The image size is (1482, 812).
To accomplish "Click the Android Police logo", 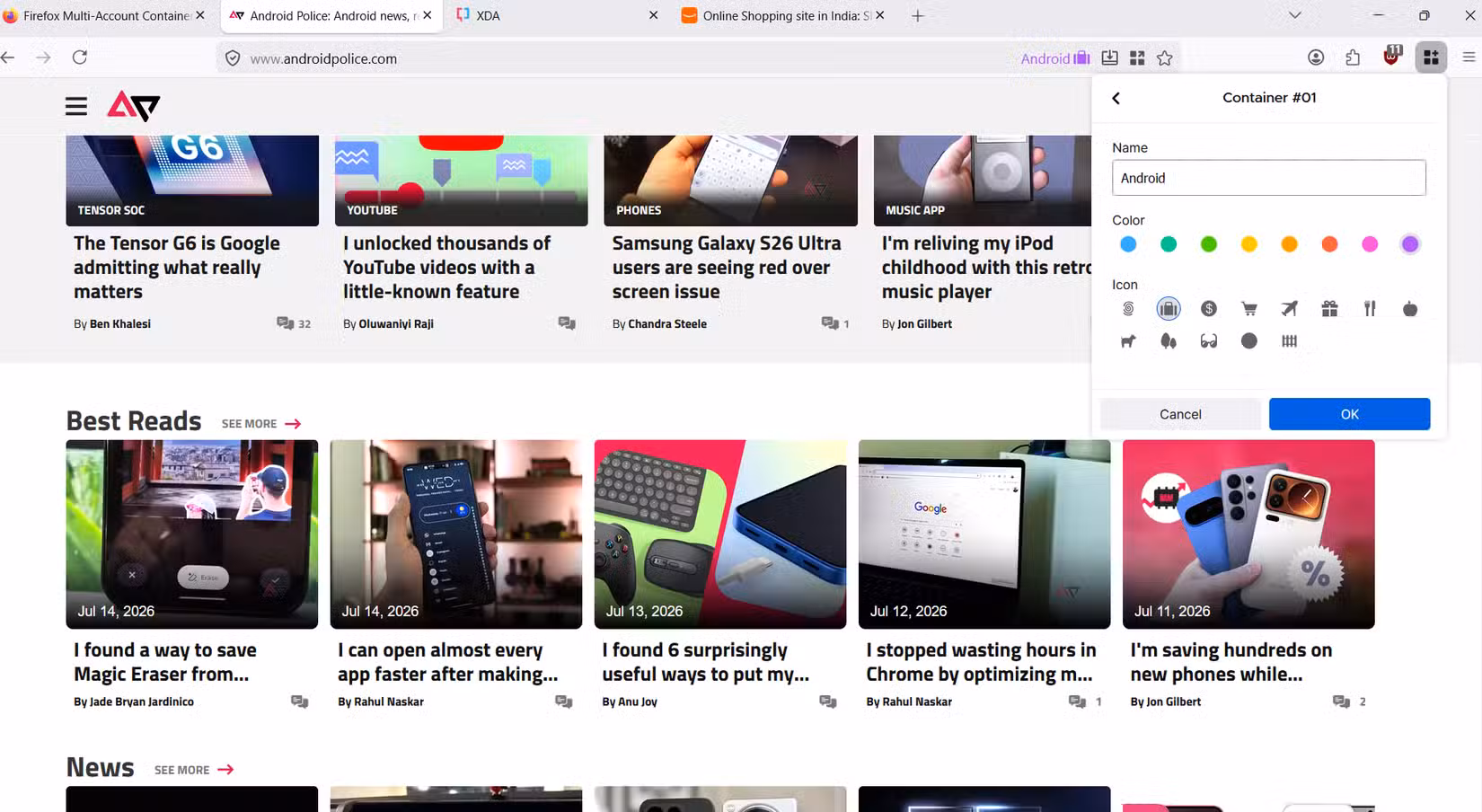I will click(133, 106).
